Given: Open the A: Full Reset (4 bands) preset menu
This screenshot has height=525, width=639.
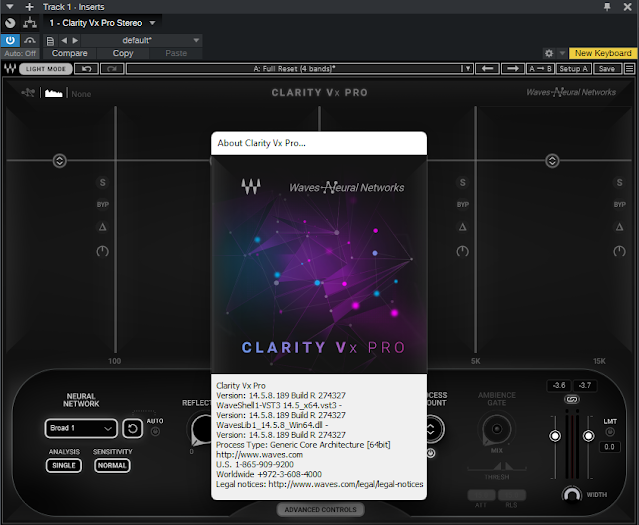Looking at the screenshot, I should tap(300, 69).
